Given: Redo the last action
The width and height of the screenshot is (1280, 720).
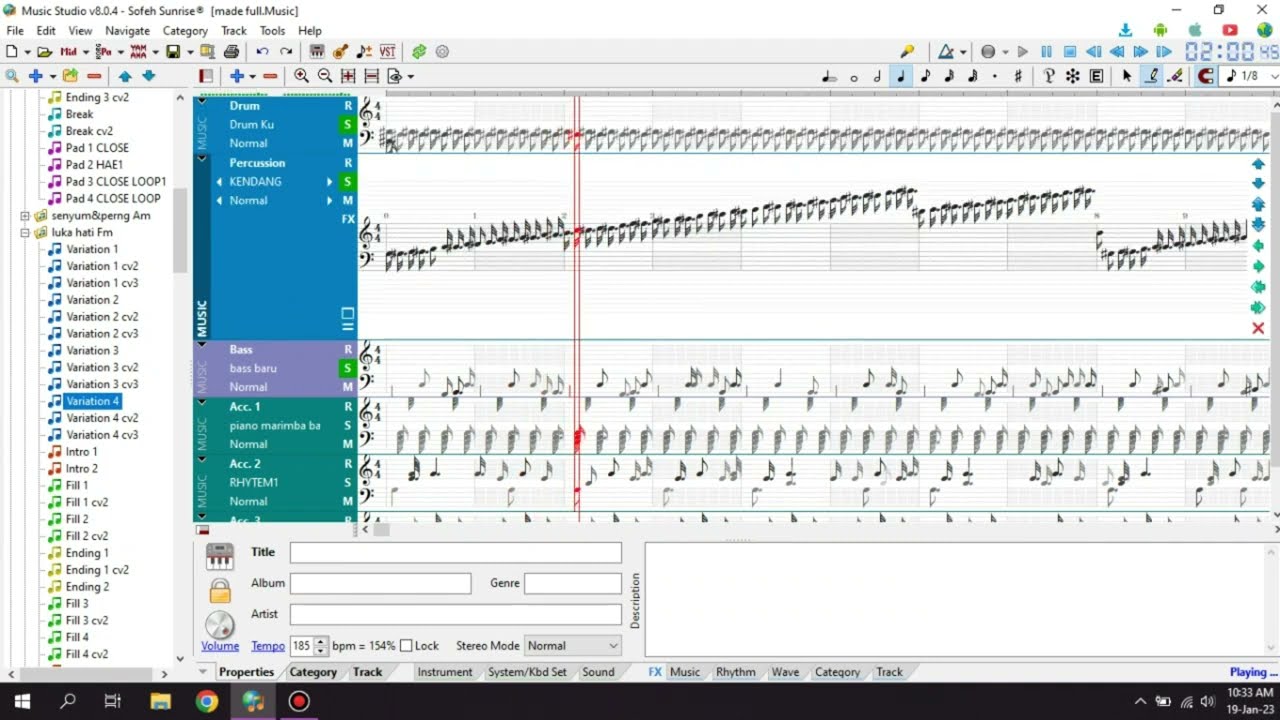Looking at the screenshot, I should point(286,51).
